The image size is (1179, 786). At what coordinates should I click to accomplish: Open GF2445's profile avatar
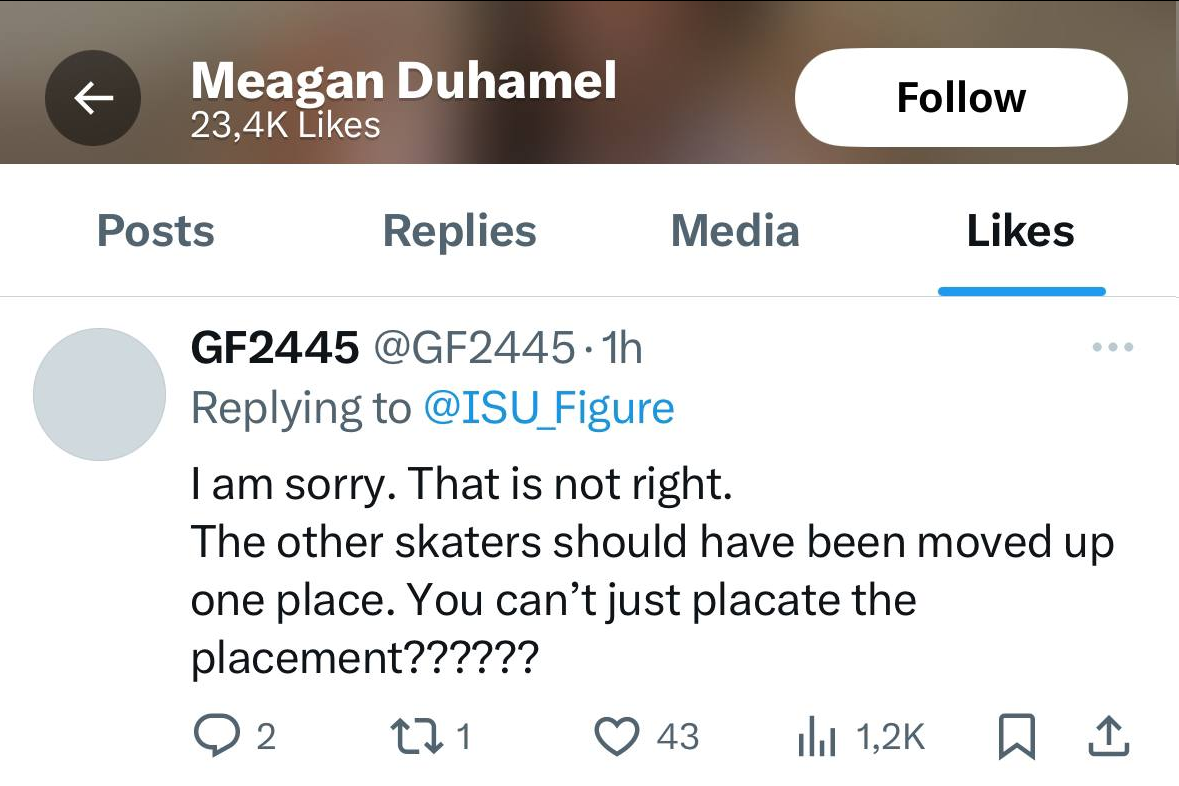pos(99,394)
